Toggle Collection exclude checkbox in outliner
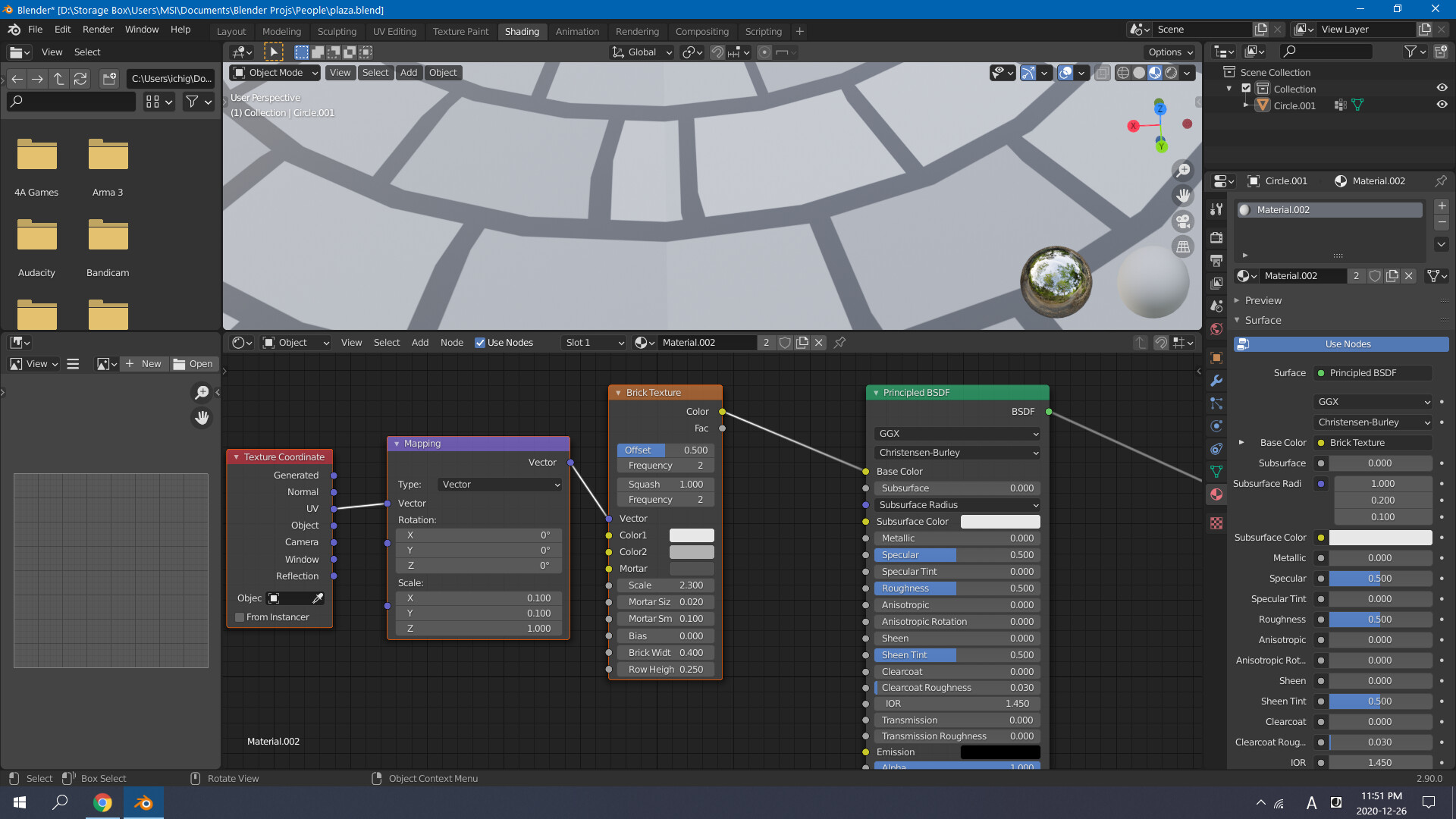The height and width of the screenshot is (819, 1456). [1246, 89]
